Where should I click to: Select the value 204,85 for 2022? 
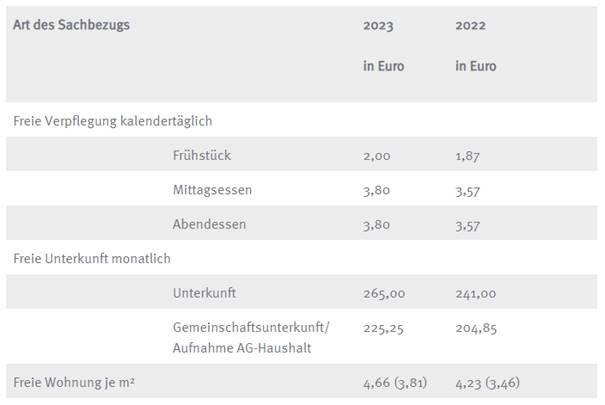476,329
